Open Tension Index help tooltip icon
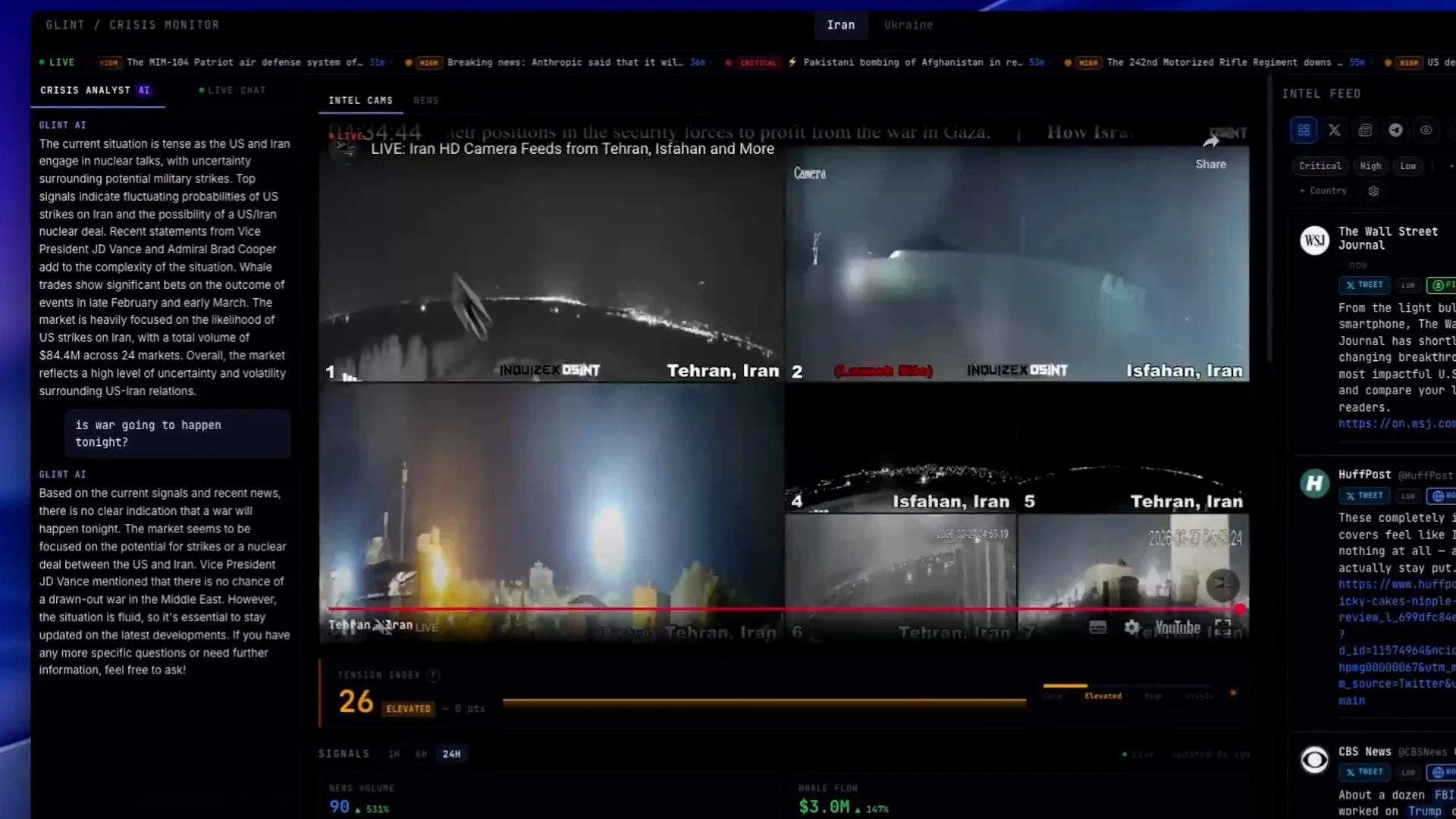Screen dimensions: 1456x819 [x=433, y=675]
